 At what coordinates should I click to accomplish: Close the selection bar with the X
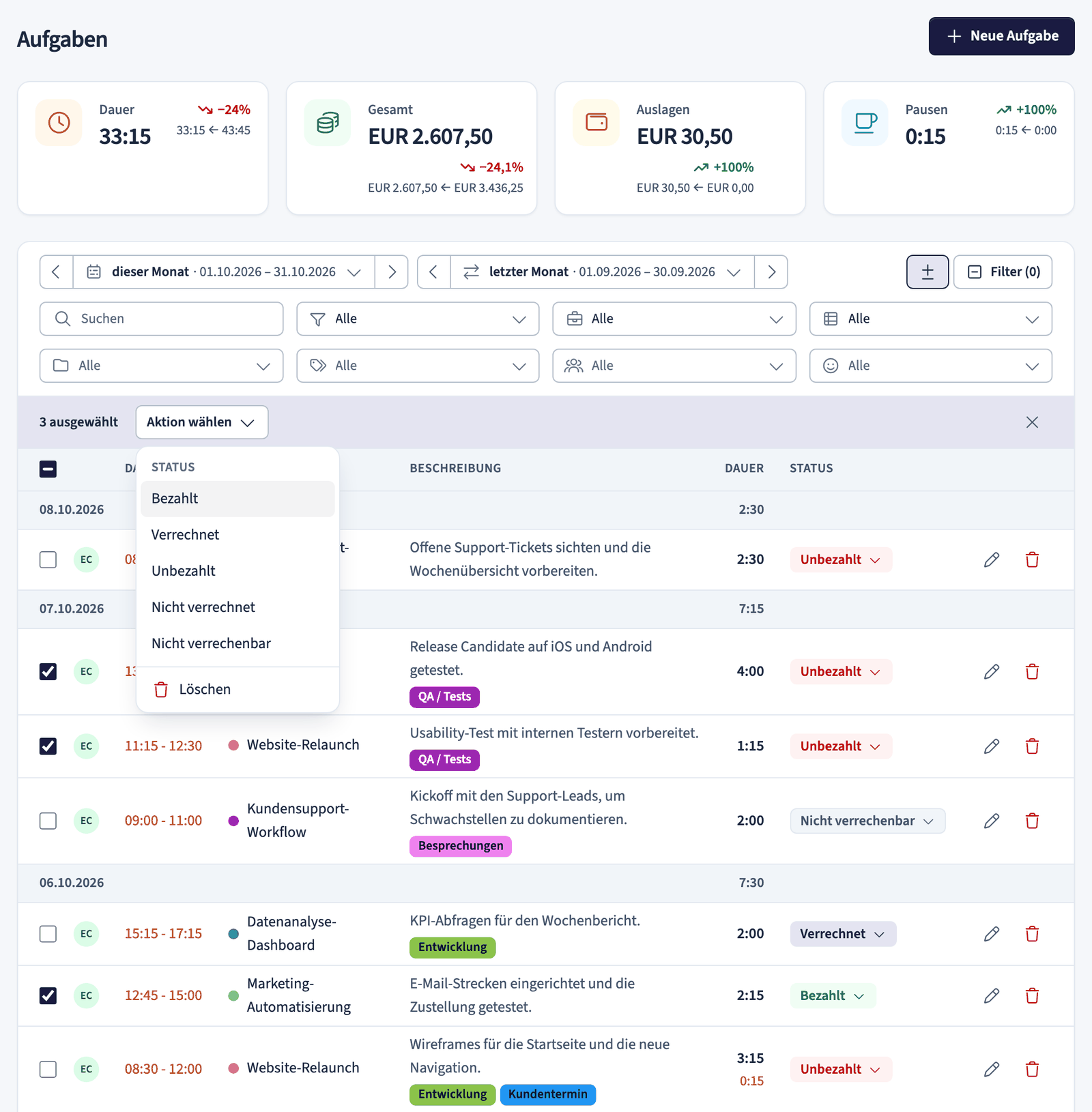tap(1032, 422)
